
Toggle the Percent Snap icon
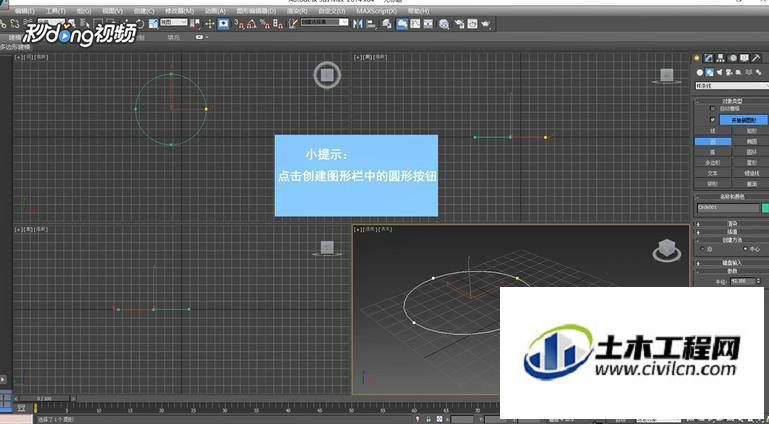pos(265,24)
